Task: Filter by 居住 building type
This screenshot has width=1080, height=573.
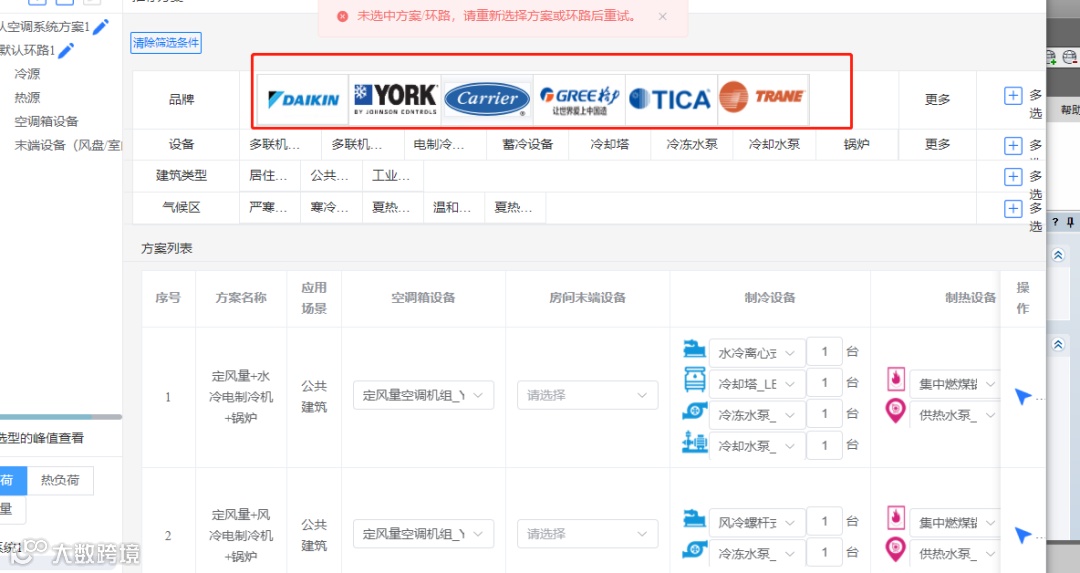Action: pos(270,176)
